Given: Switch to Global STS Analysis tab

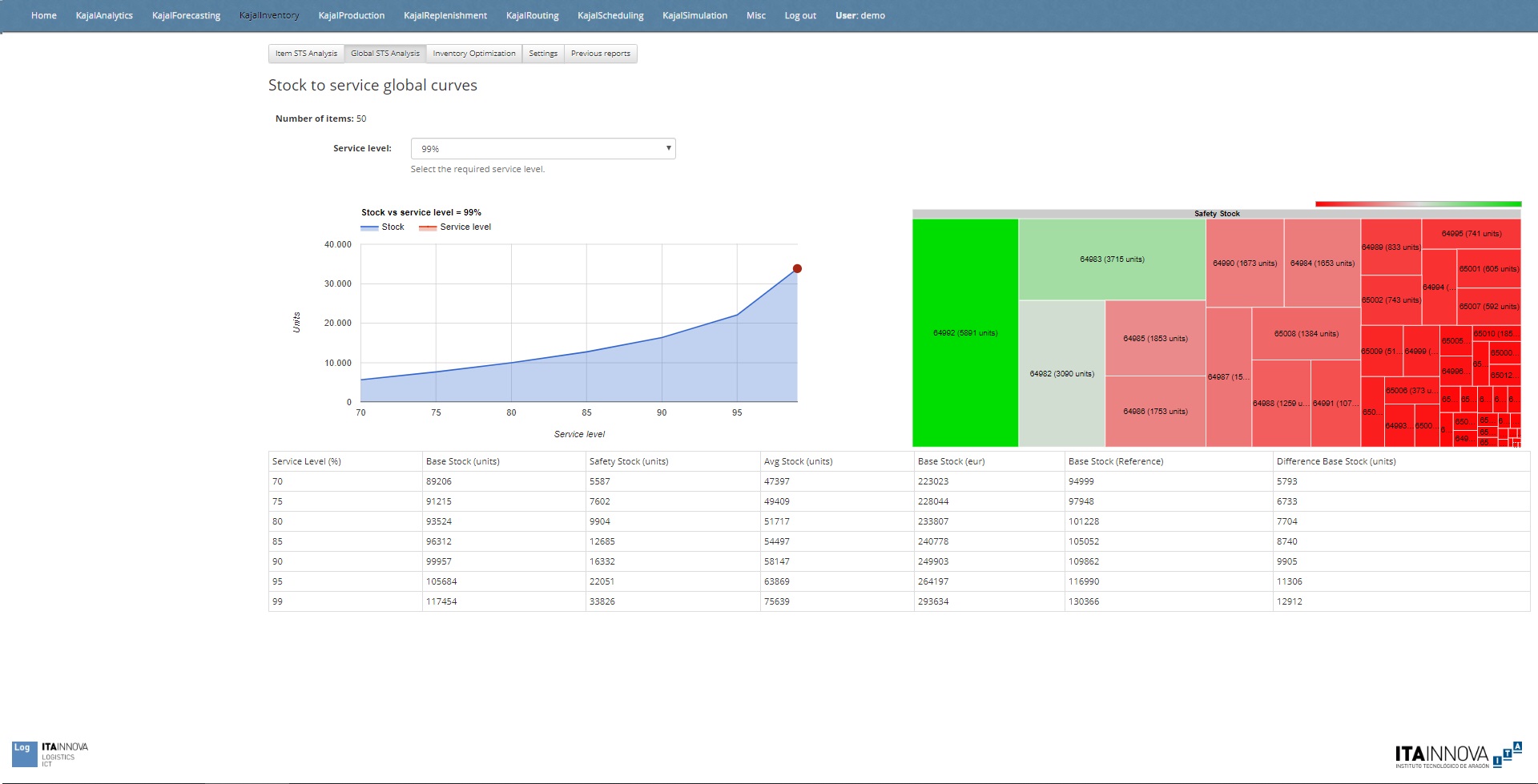Looking at the screenshot, I should click(x=385, y=54).
